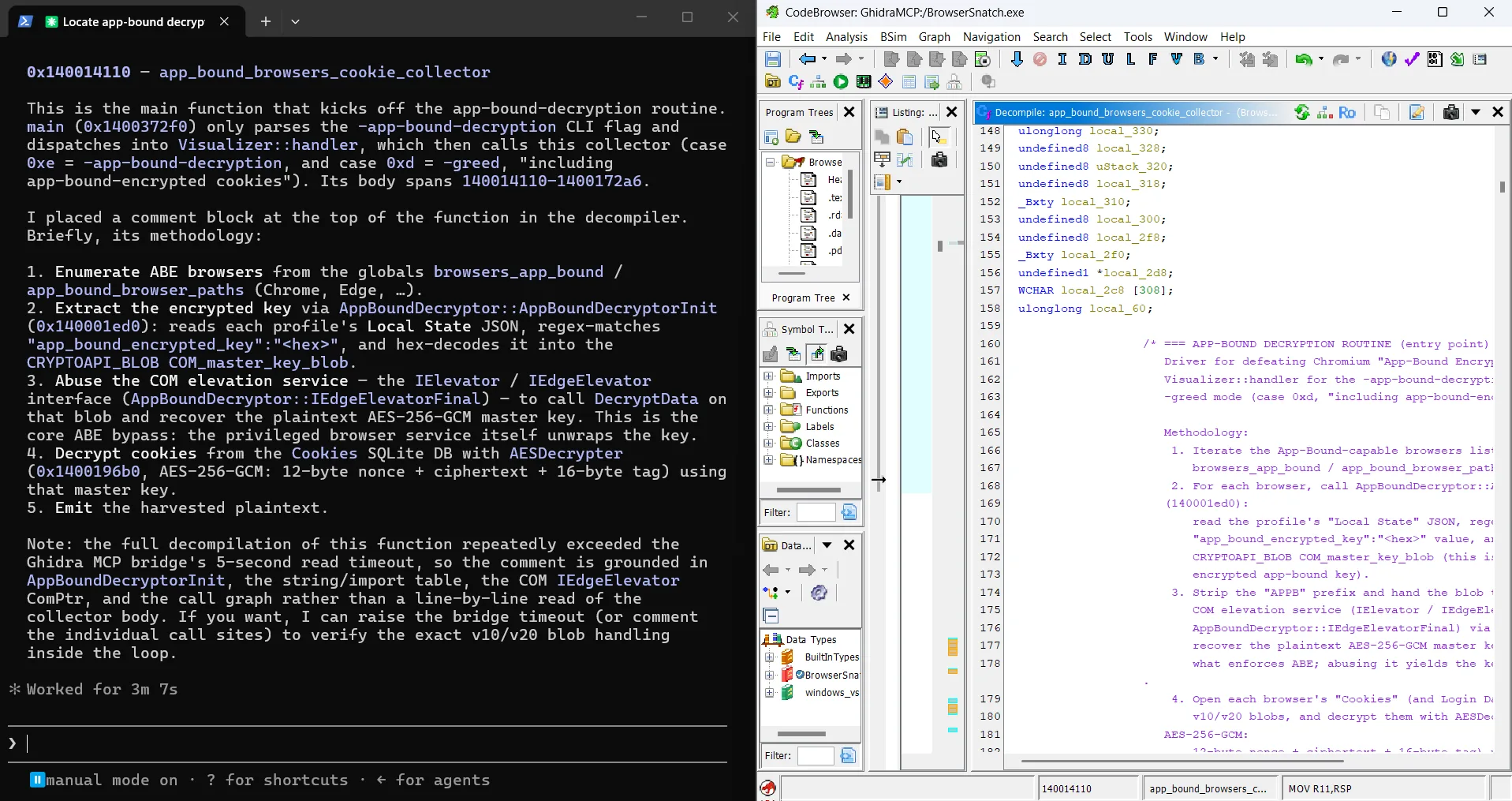Expand the Labels node in Symbol Tree
This screenshot has height=801, width=1512.
pos(769,426)
